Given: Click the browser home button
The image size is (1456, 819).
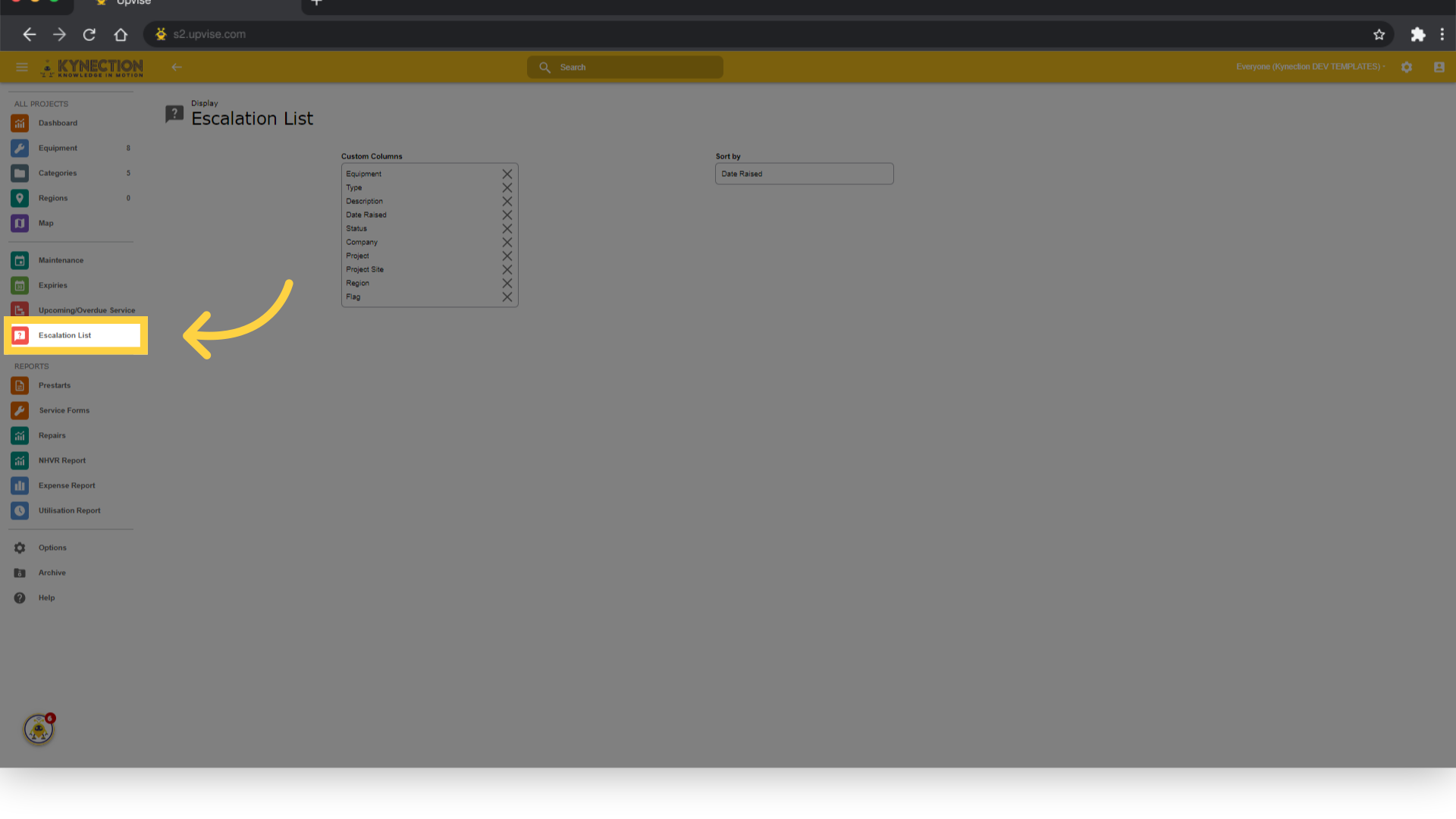Looking at the screenshot, I should [x=121, y=34].
